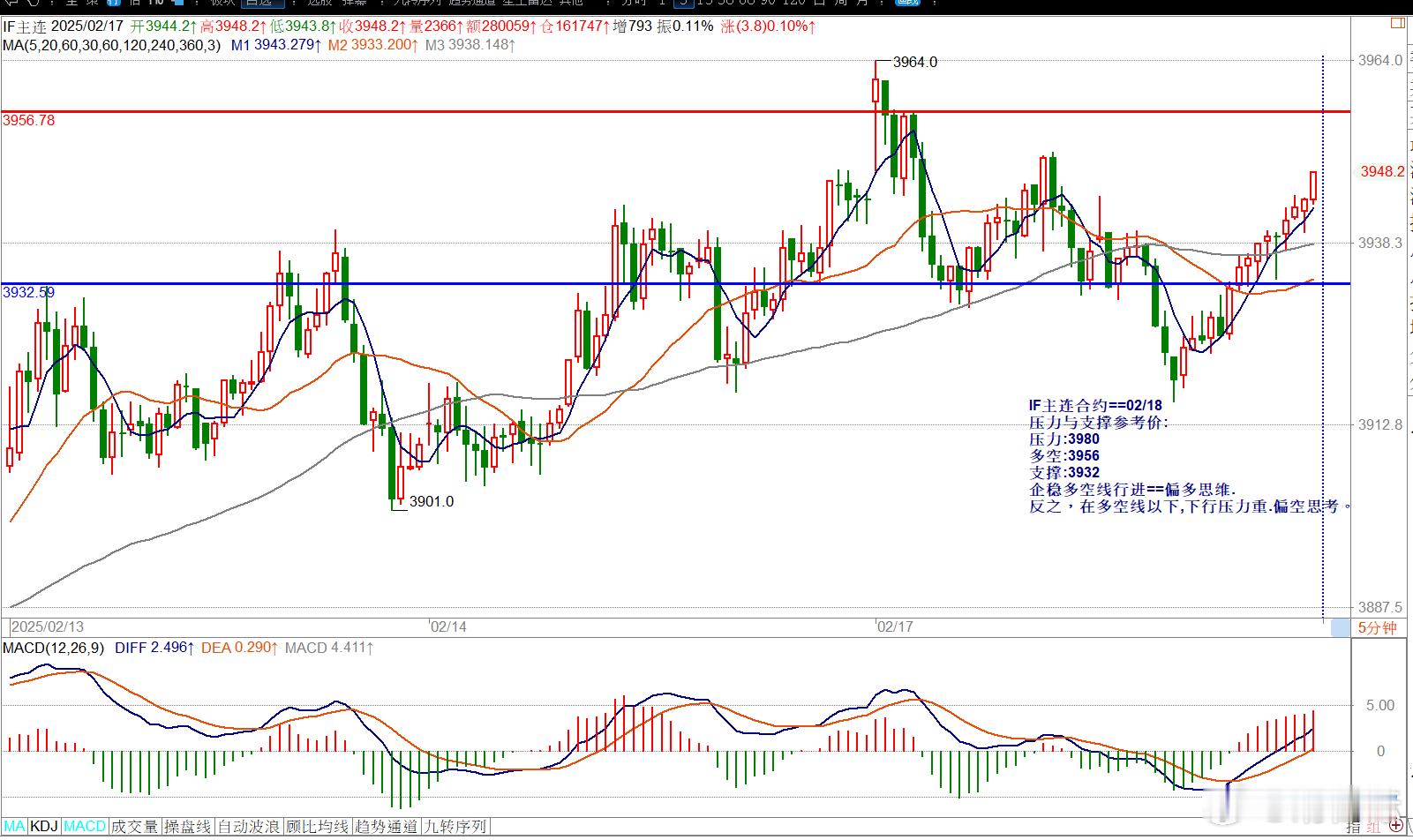
Task: Click the 开3944.2 open price in header
Action: pos(164,26)
